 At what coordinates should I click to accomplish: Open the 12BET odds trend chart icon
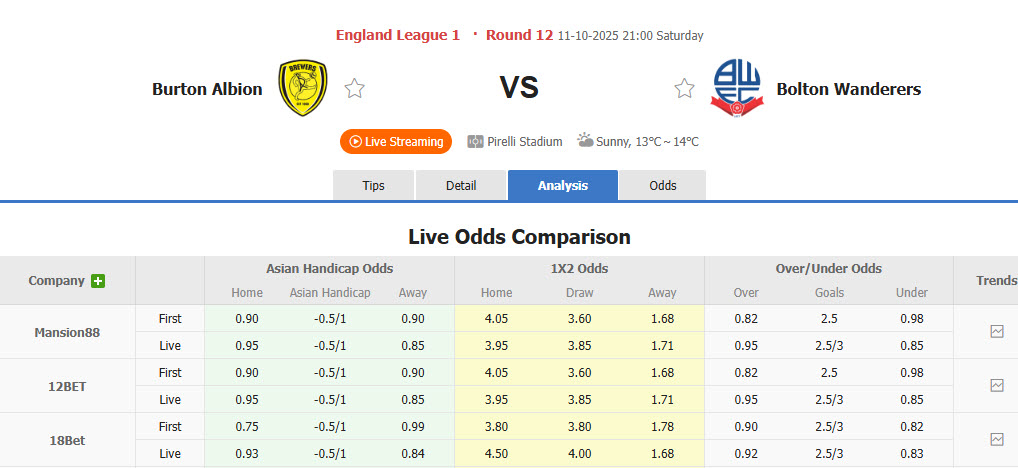click(x=997, y=385)
